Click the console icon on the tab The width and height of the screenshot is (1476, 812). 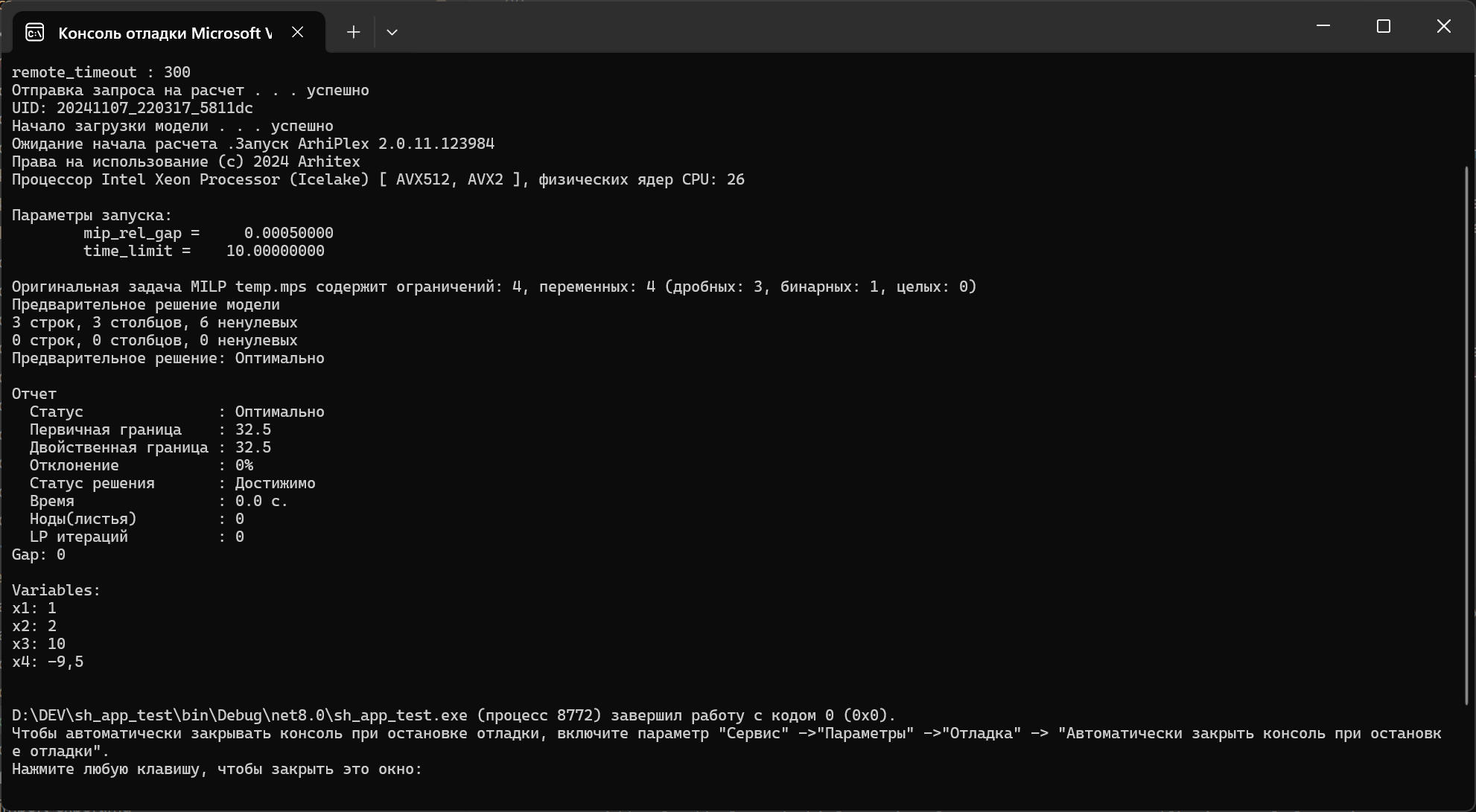35,33
